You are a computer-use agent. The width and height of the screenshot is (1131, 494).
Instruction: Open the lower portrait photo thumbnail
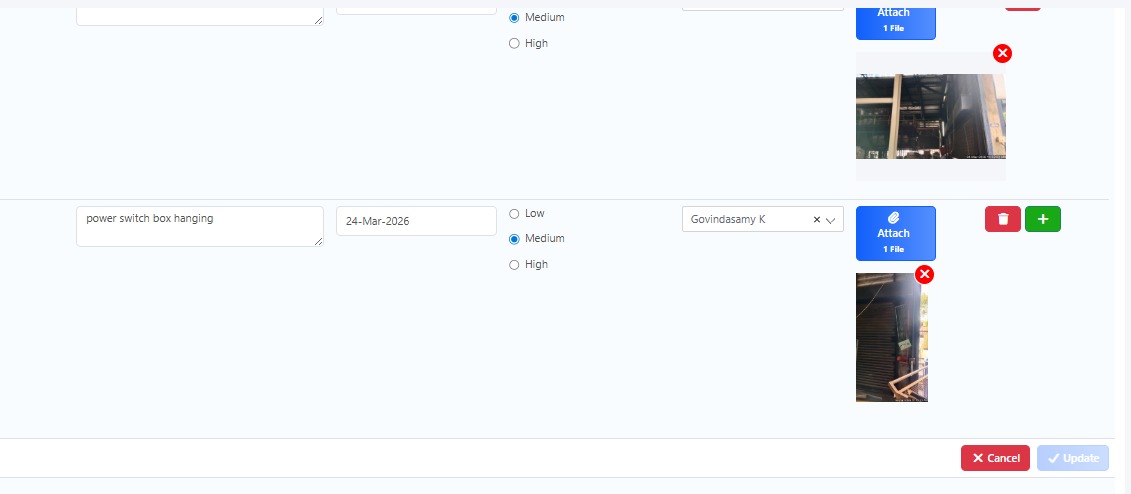pos(891,337)
